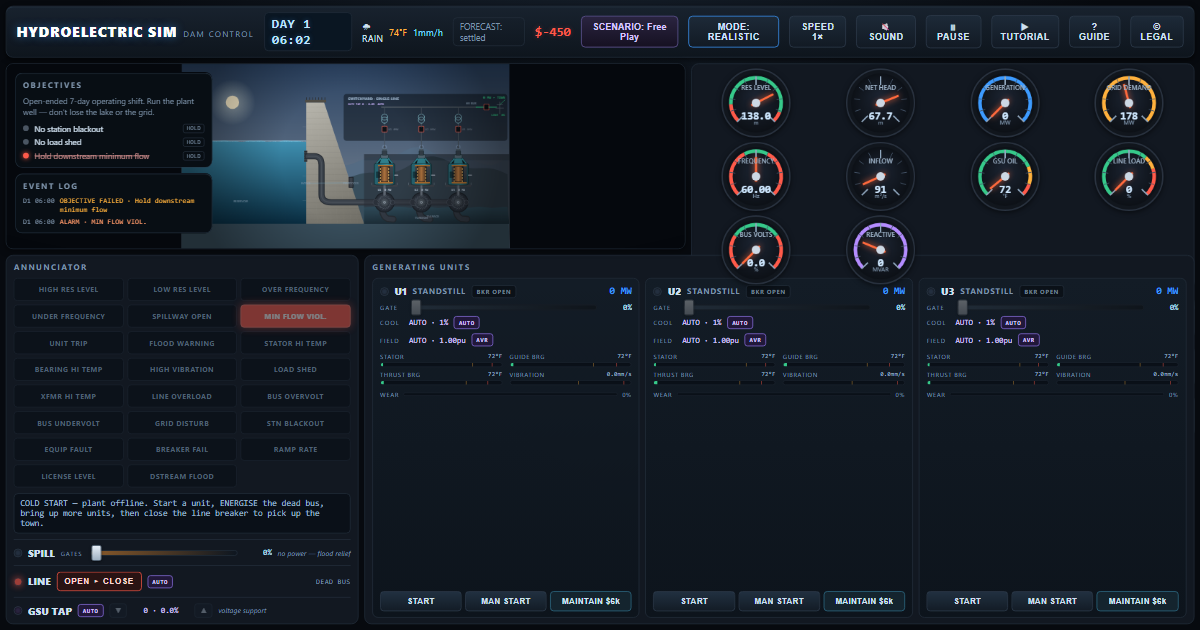Toggle U1 COOL AUTO mode

click(x=466, y=323)
